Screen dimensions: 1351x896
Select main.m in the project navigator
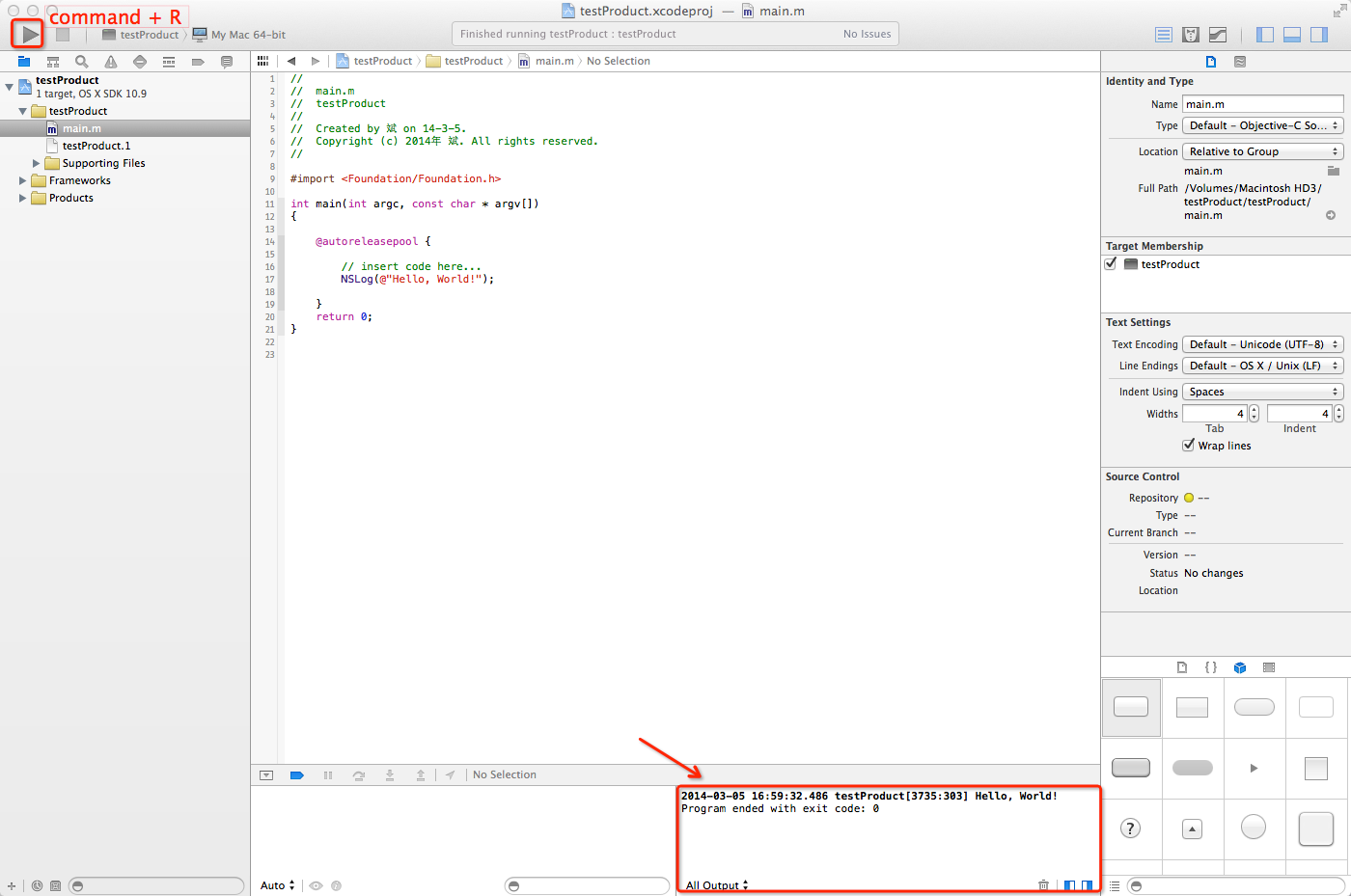(82, 128)
